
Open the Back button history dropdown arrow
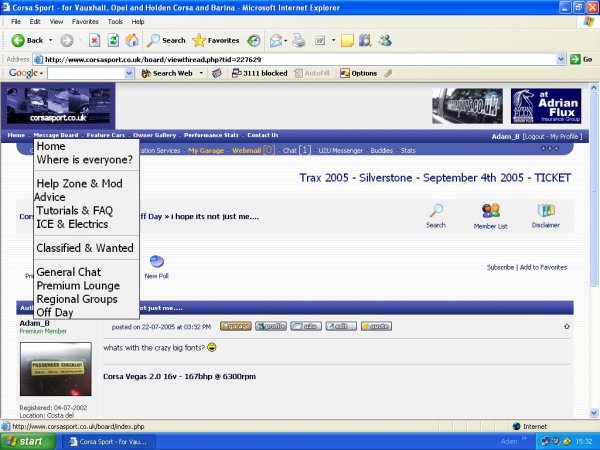click(x=50, y=40)
